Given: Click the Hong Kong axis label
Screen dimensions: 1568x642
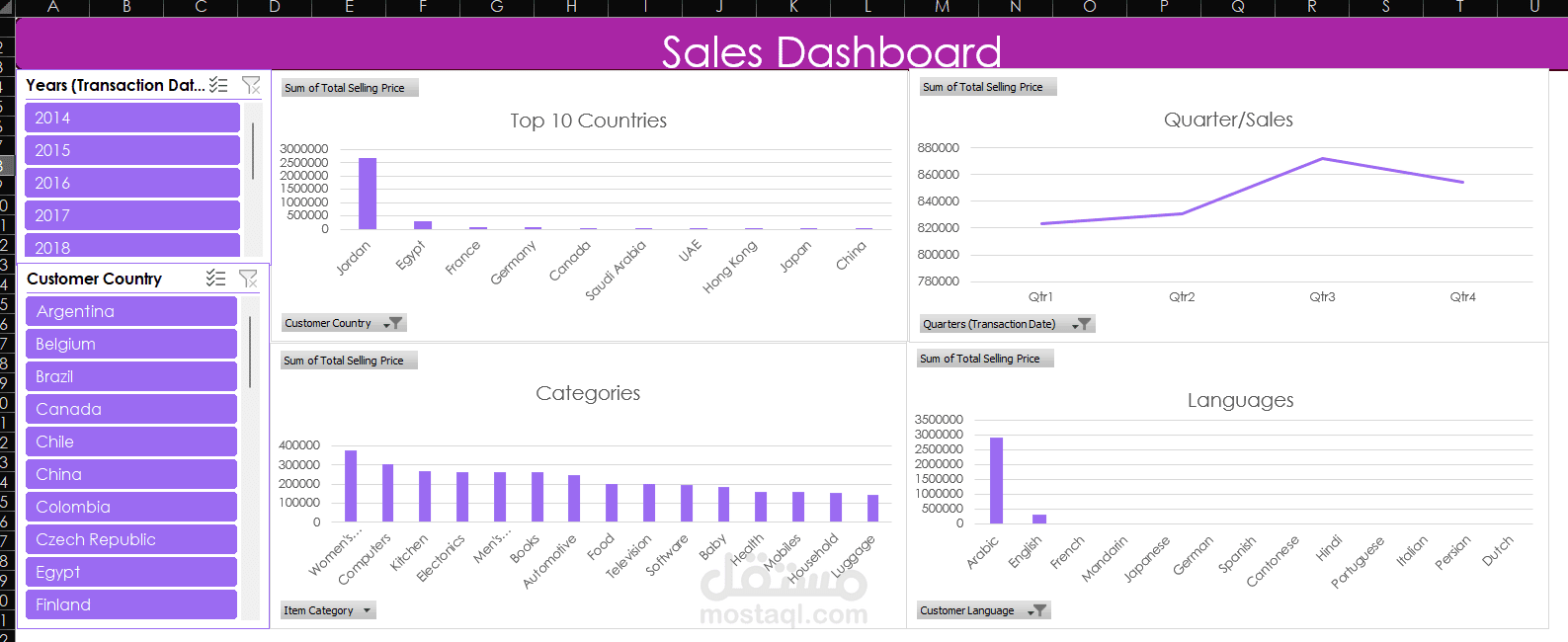Looking at the screenshot, I should pos(730,267).
